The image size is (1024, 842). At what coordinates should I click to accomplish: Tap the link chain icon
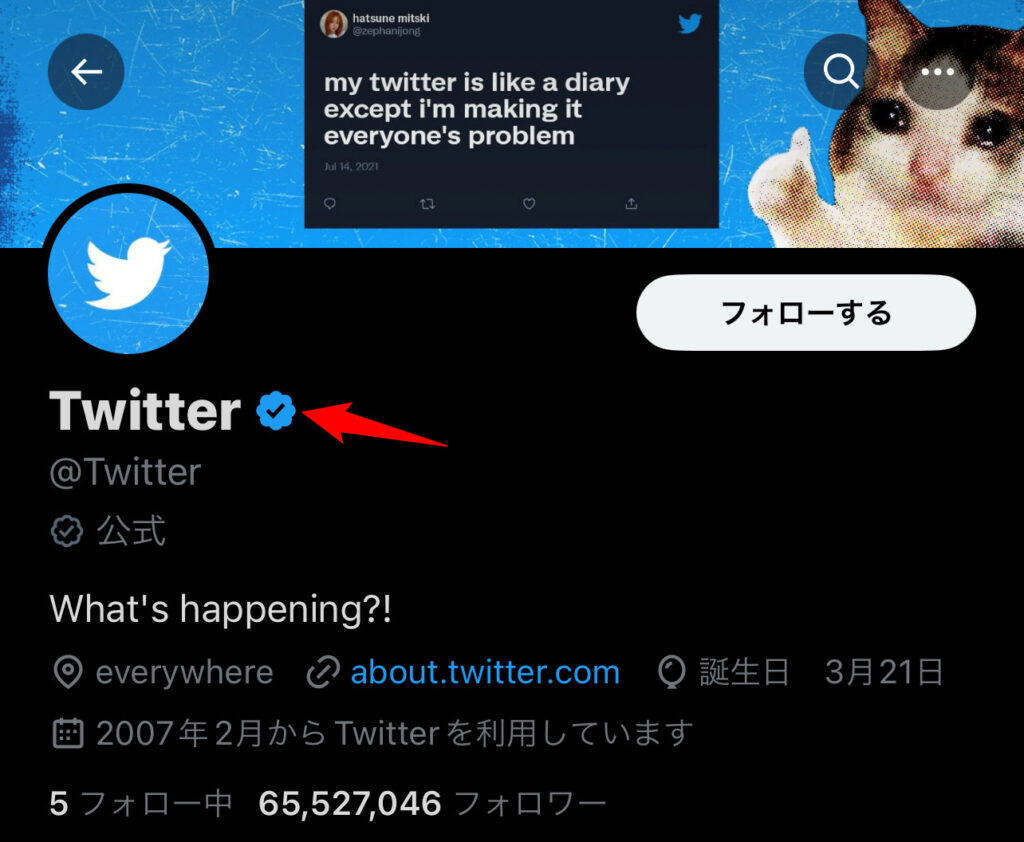tap(323, 672)
